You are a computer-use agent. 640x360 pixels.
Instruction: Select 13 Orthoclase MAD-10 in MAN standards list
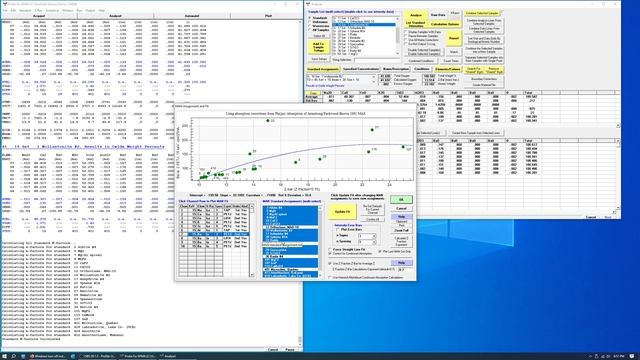(x=290, y=227)
